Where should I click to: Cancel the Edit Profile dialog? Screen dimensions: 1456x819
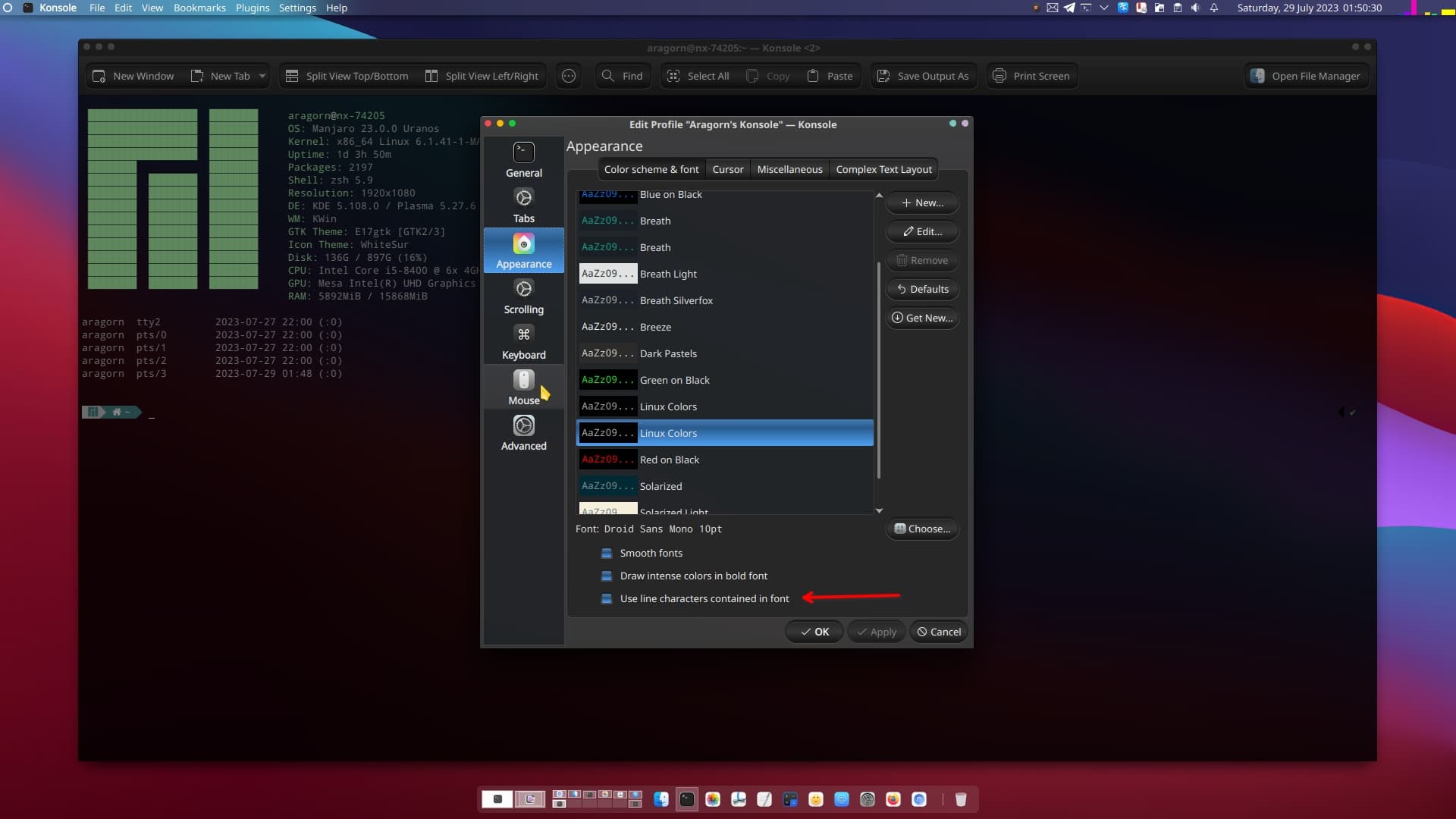coord(938,632)
